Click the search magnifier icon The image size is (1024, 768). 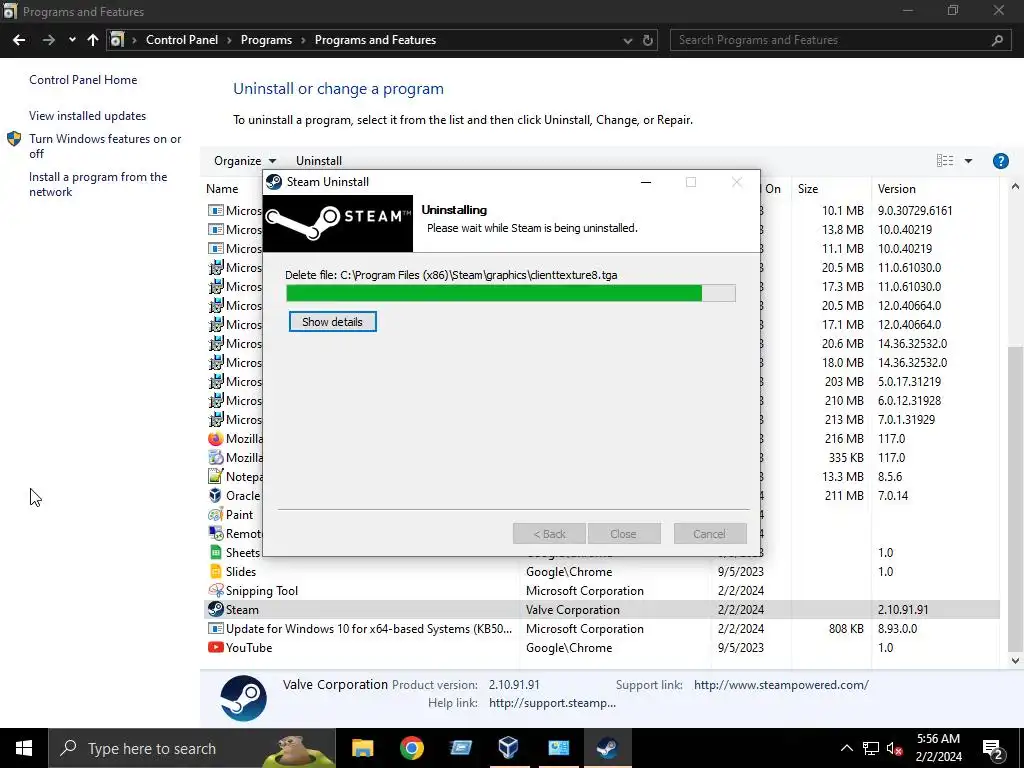[x=997, y=40]
